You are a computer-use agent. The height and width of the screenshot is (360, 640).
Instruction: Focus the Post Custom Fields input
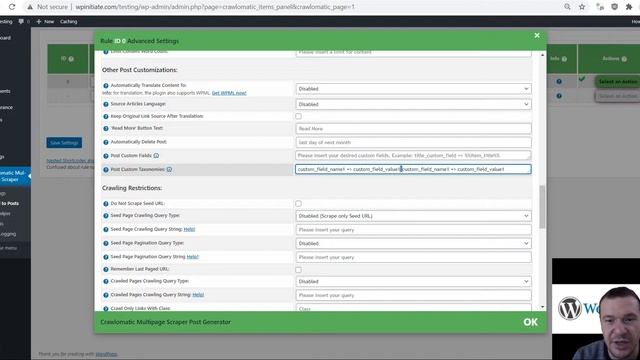point(413,156)
